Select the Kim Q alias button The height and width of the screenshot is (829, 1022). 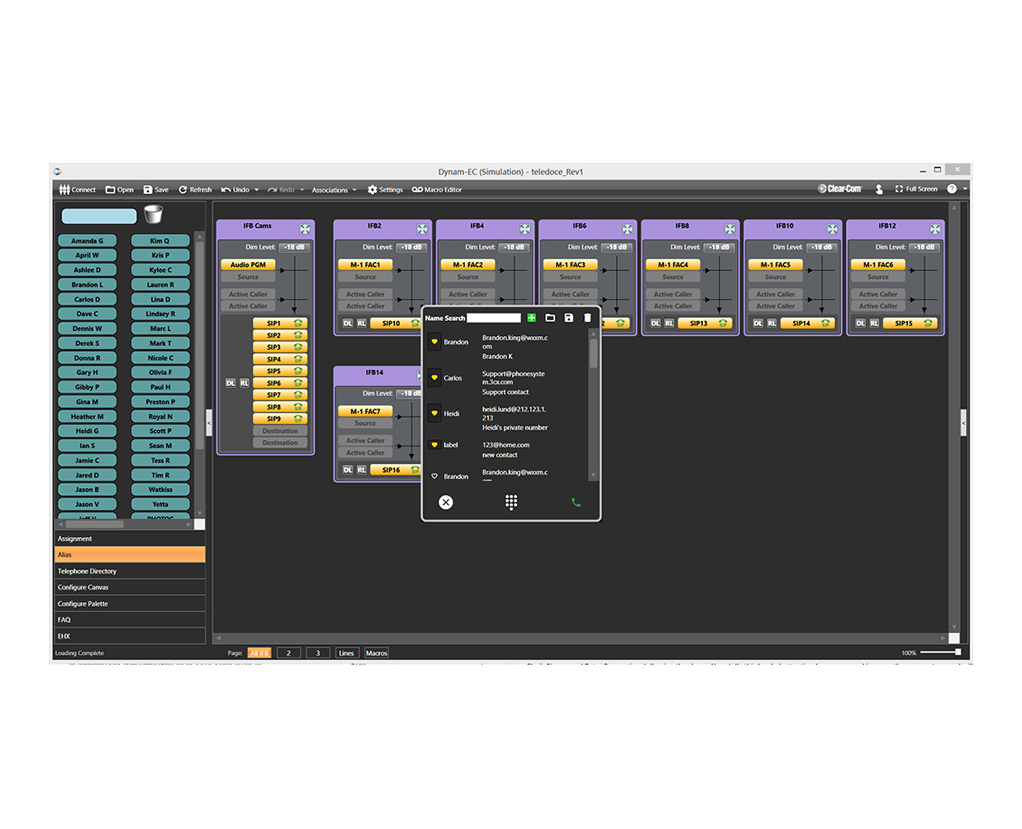tap(160, 240)
